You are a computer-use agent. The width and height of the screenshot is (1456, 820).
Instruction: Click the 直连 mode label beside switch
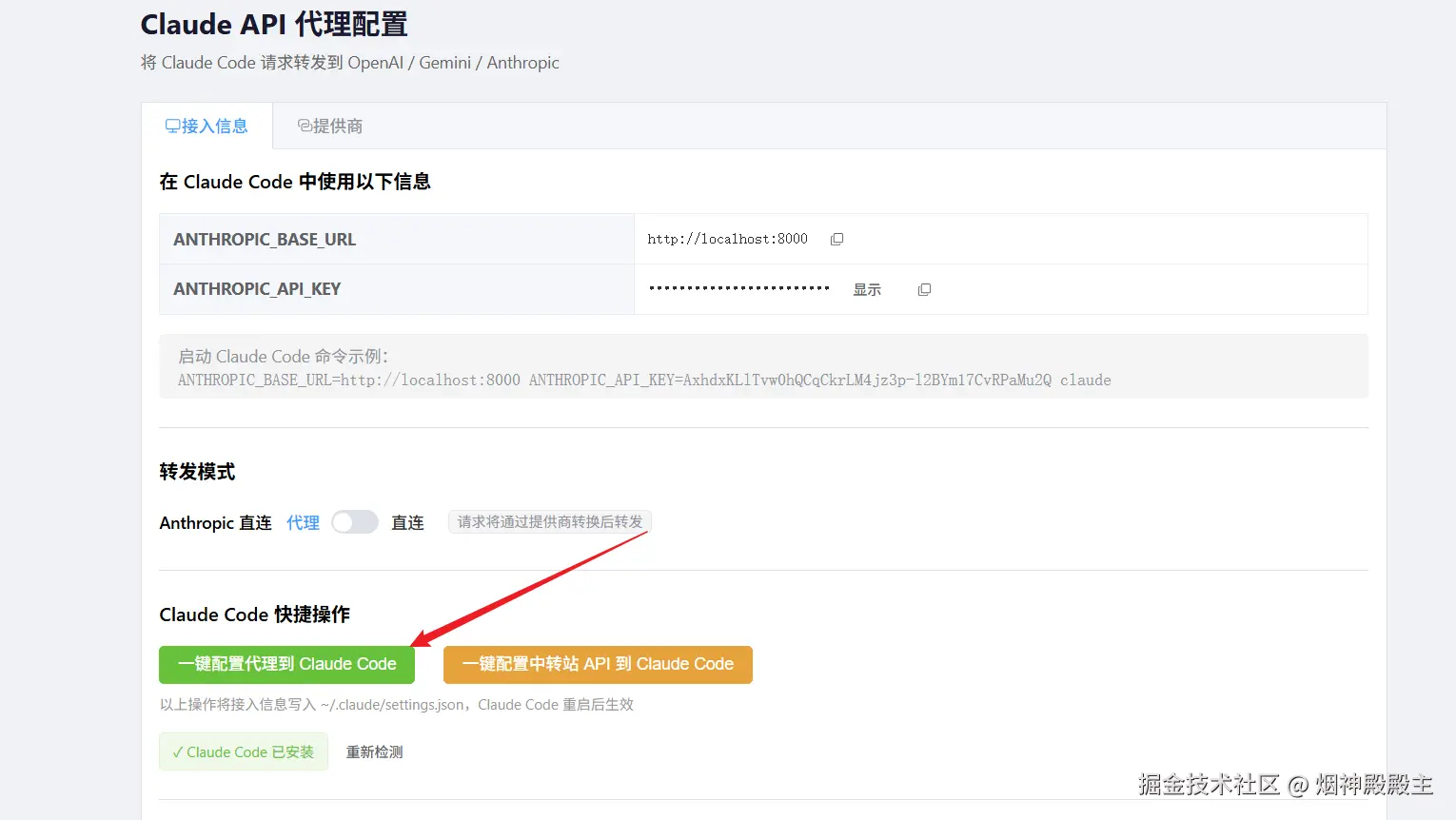pos(407,522)
